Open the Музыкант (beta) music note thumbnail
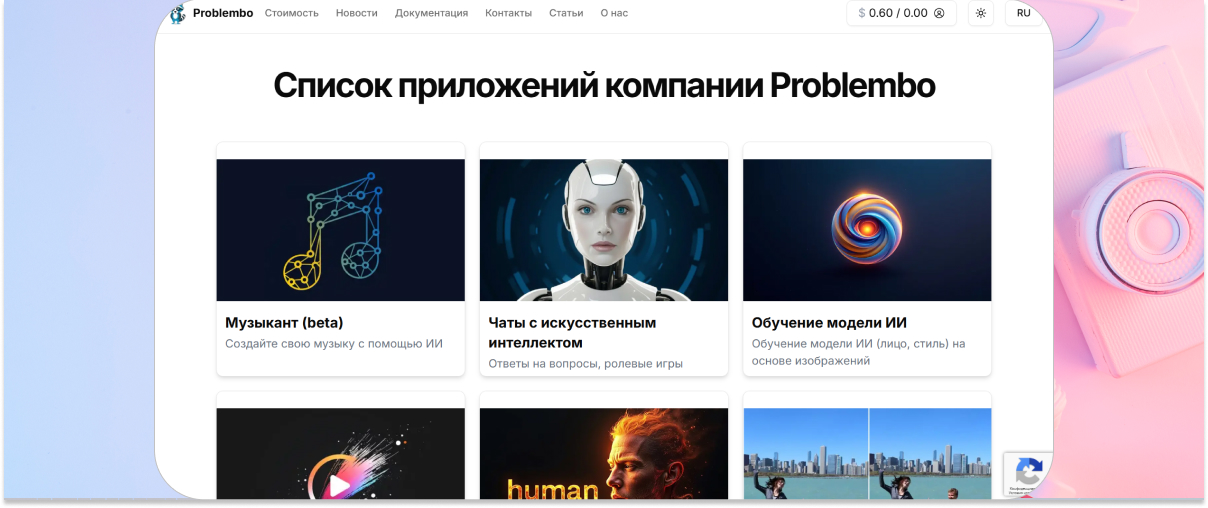The image size is (1208, 508). click(341, 230)
